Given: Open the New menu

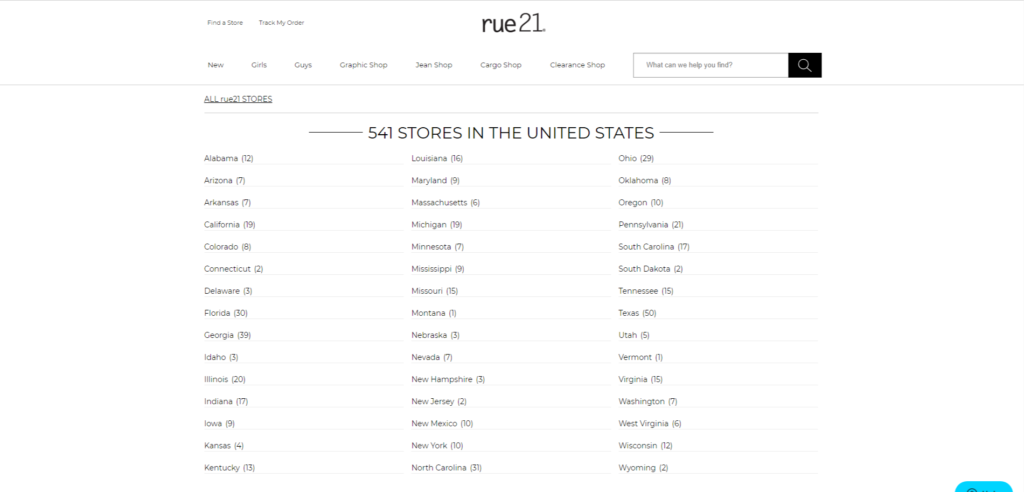Looking at the screenshot, I should 215,65.
